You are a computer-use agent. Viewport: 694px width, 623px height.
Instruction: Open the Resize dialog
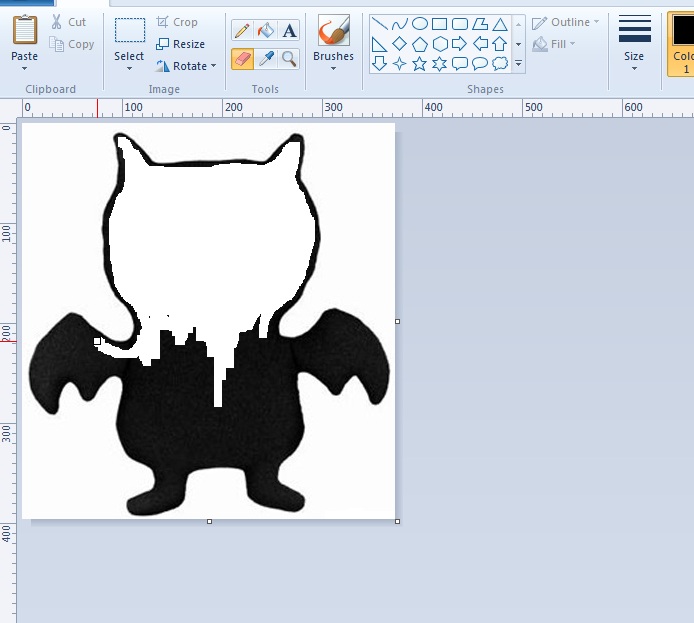(x=181, y=44)
